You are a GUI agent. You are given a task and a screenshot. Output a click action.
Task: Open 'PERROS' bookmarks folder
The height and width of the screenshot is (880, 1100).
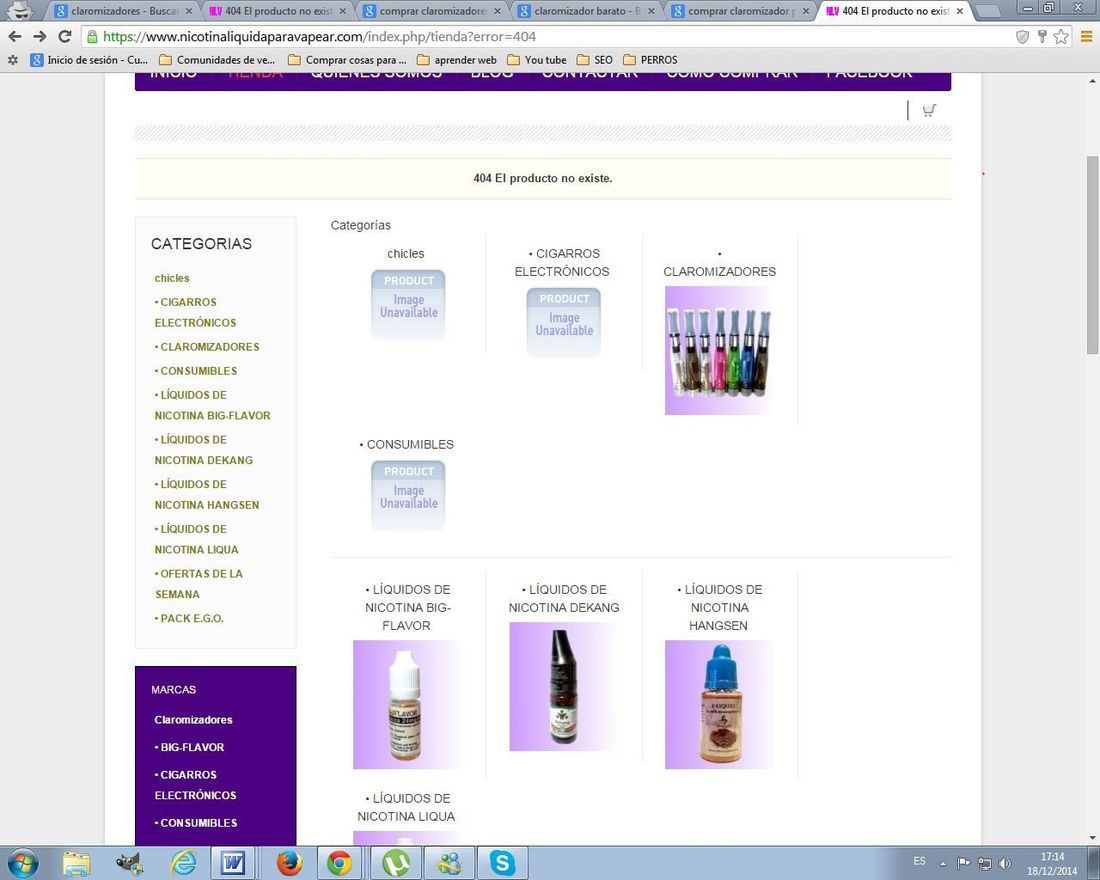click(650, 60)
